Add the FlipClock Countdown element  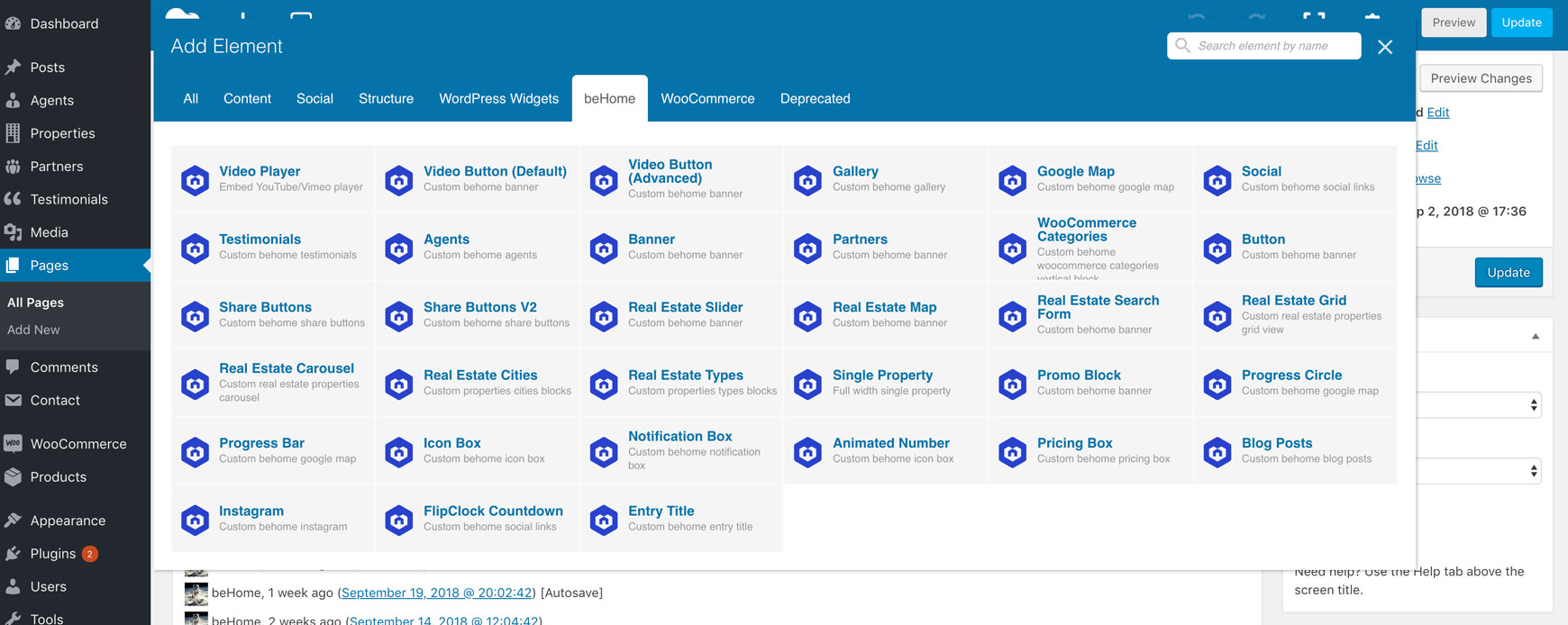[477, 519]
